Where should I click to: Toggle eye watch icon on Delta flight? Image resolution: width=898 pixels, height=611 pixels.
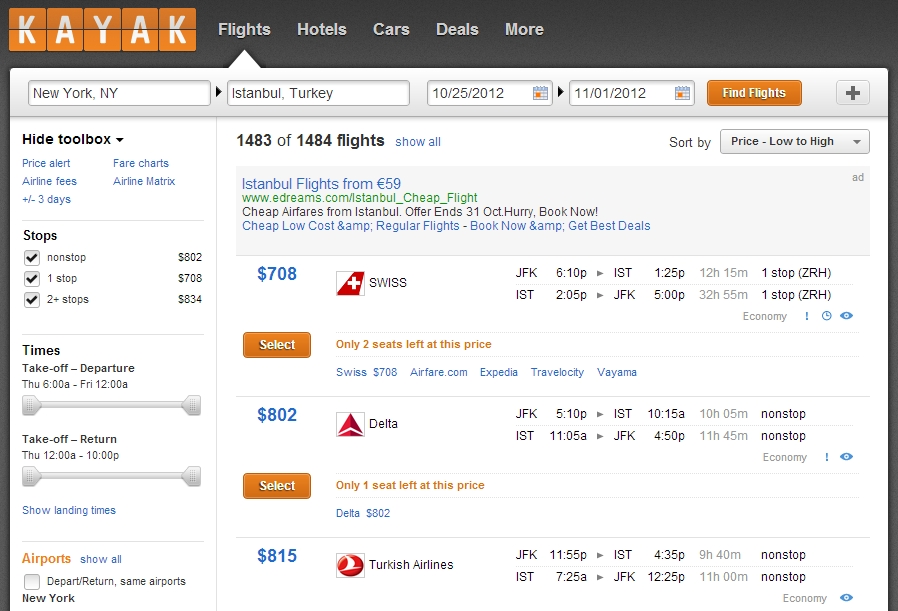tap(846, 456)
